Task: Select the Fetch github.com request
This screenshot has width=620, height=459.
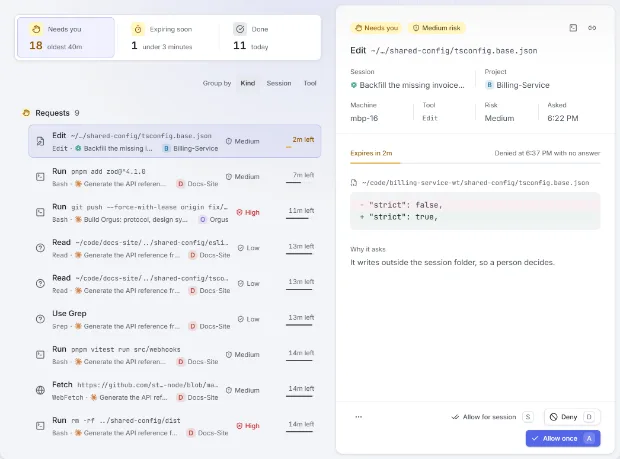Action: tap(174, 390)
